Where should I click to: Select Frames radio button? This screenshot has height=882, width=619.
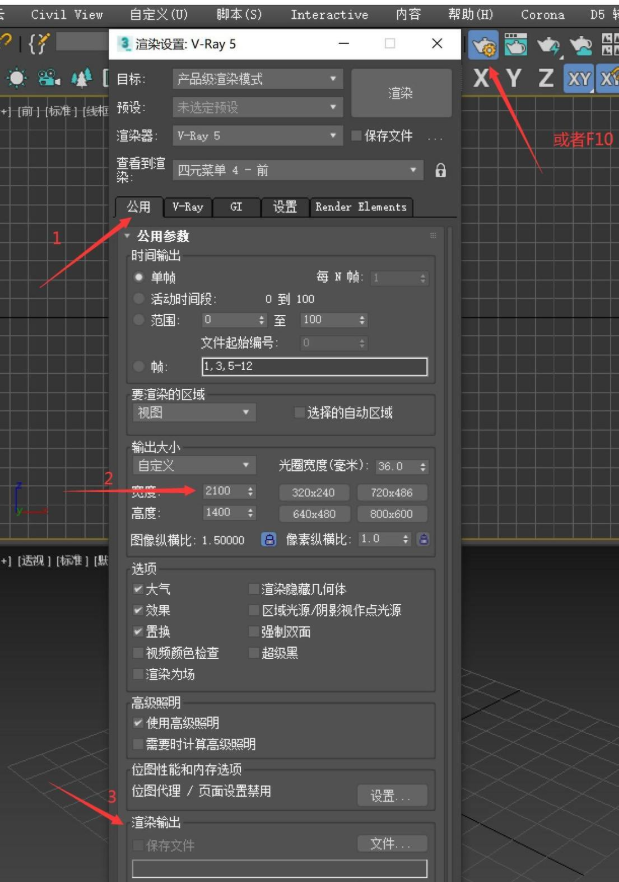coord(138,367)
